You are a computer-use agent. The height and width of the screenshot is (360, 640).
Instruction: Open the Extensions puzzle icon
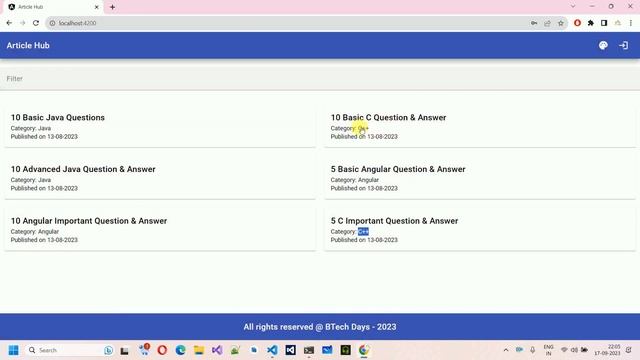tap(591, 23)
